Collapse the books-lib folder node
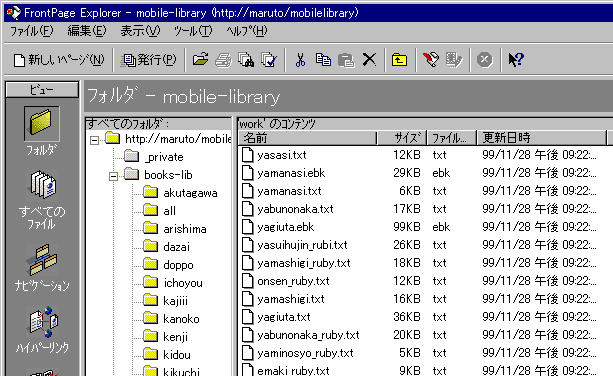 (113, 176)
